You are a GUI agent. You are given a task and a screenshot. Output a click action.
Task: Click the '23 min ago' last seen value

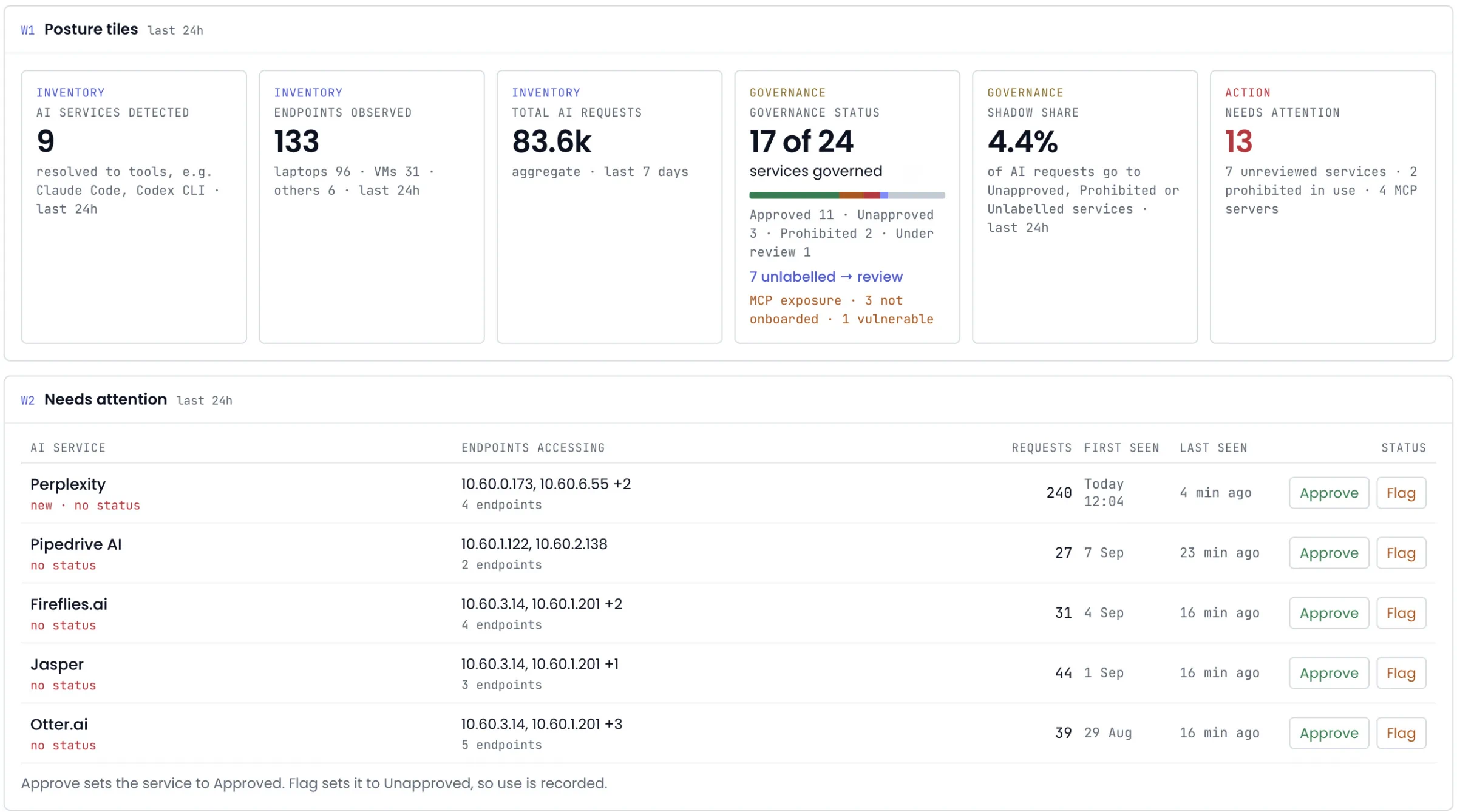tap(1219, 553)
